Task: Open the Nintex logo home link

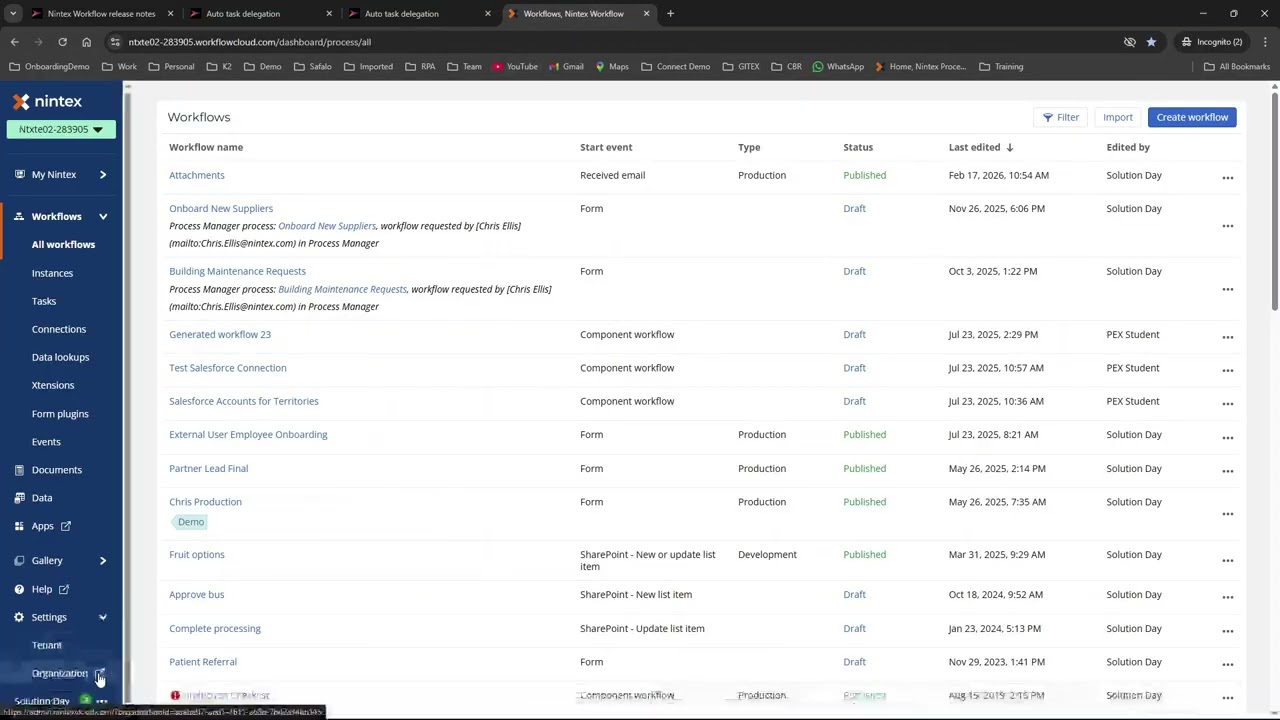Action: pos(47,101)
